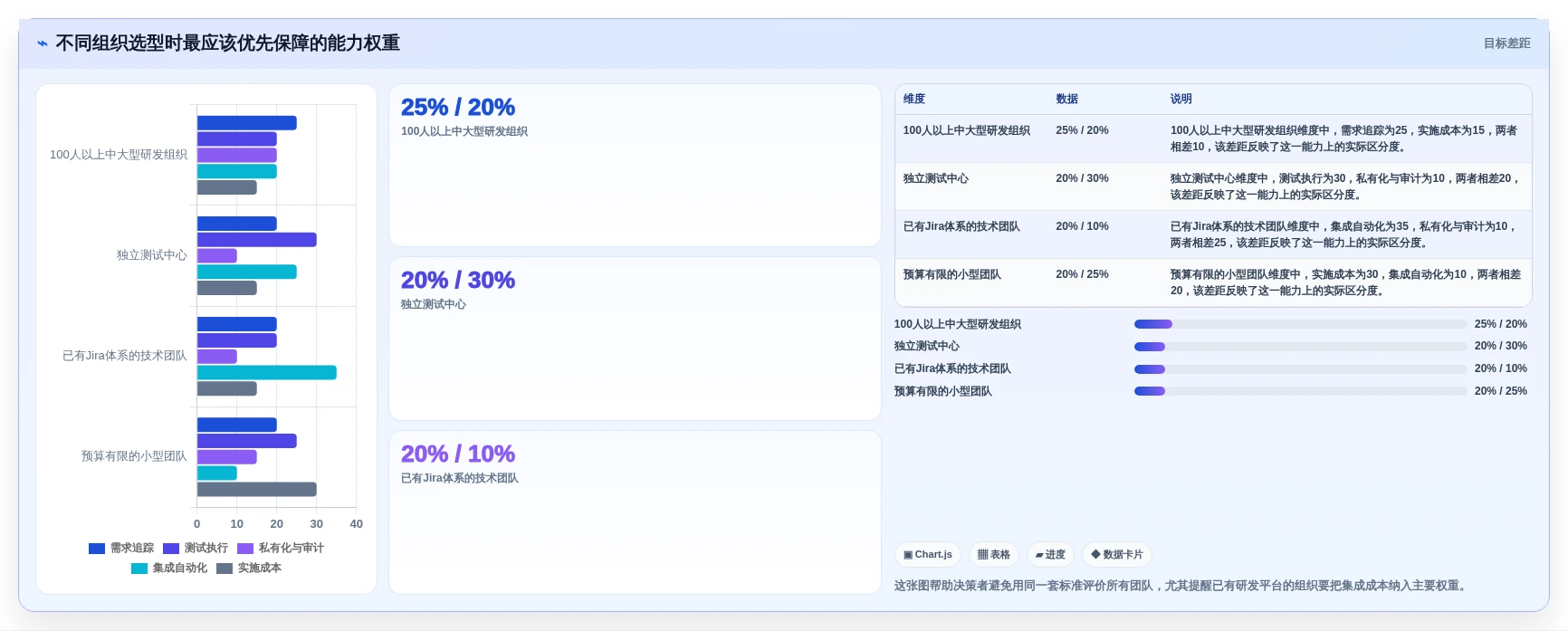Click progress bar for 已有Jira体系的技术团队

(x=1300, y=369)
